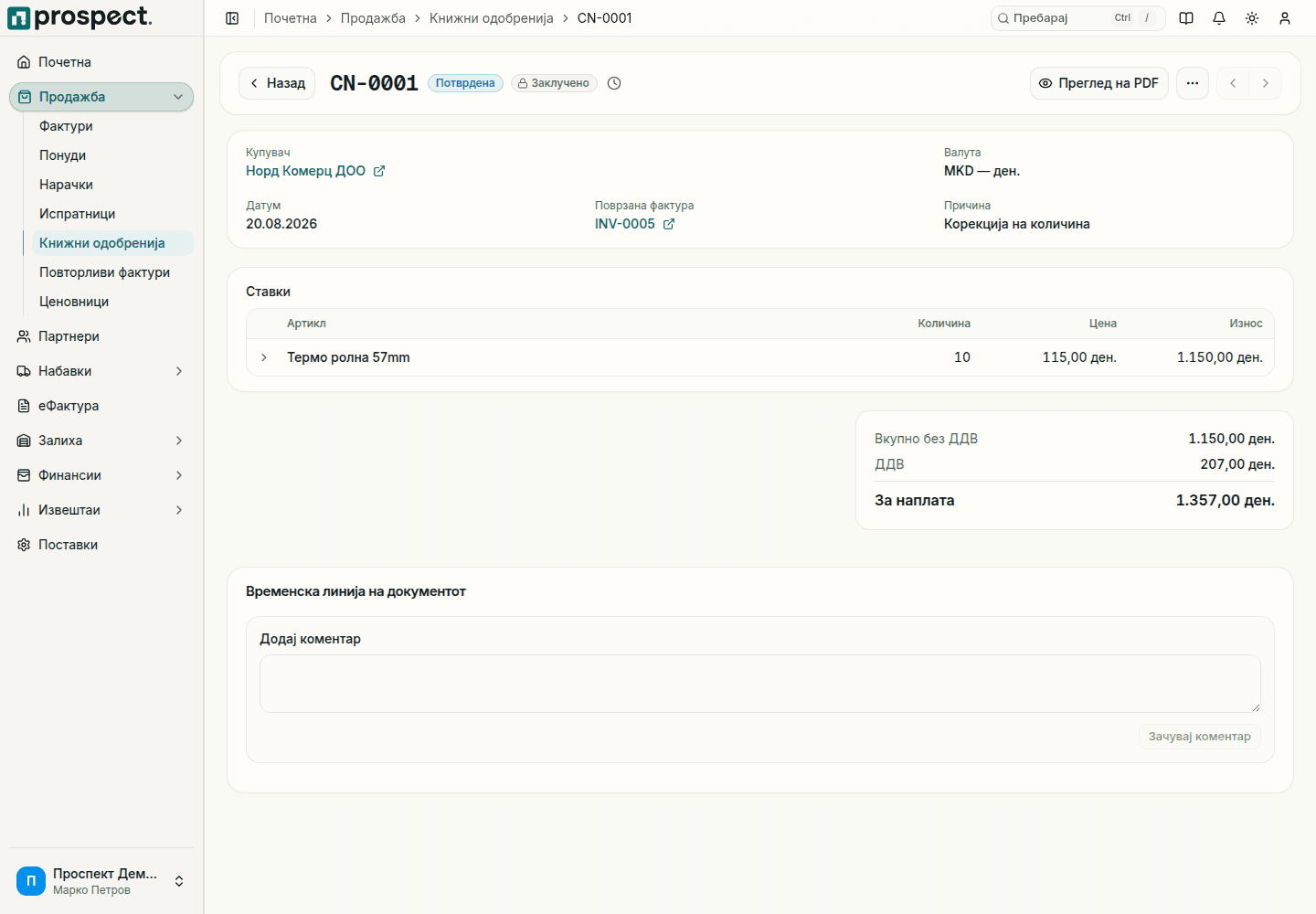Image resolution: width=1316 pixels, height=914 pixels.
Task: Click the prospect logo
Action: pyautogui.click(x=80, y=17)
